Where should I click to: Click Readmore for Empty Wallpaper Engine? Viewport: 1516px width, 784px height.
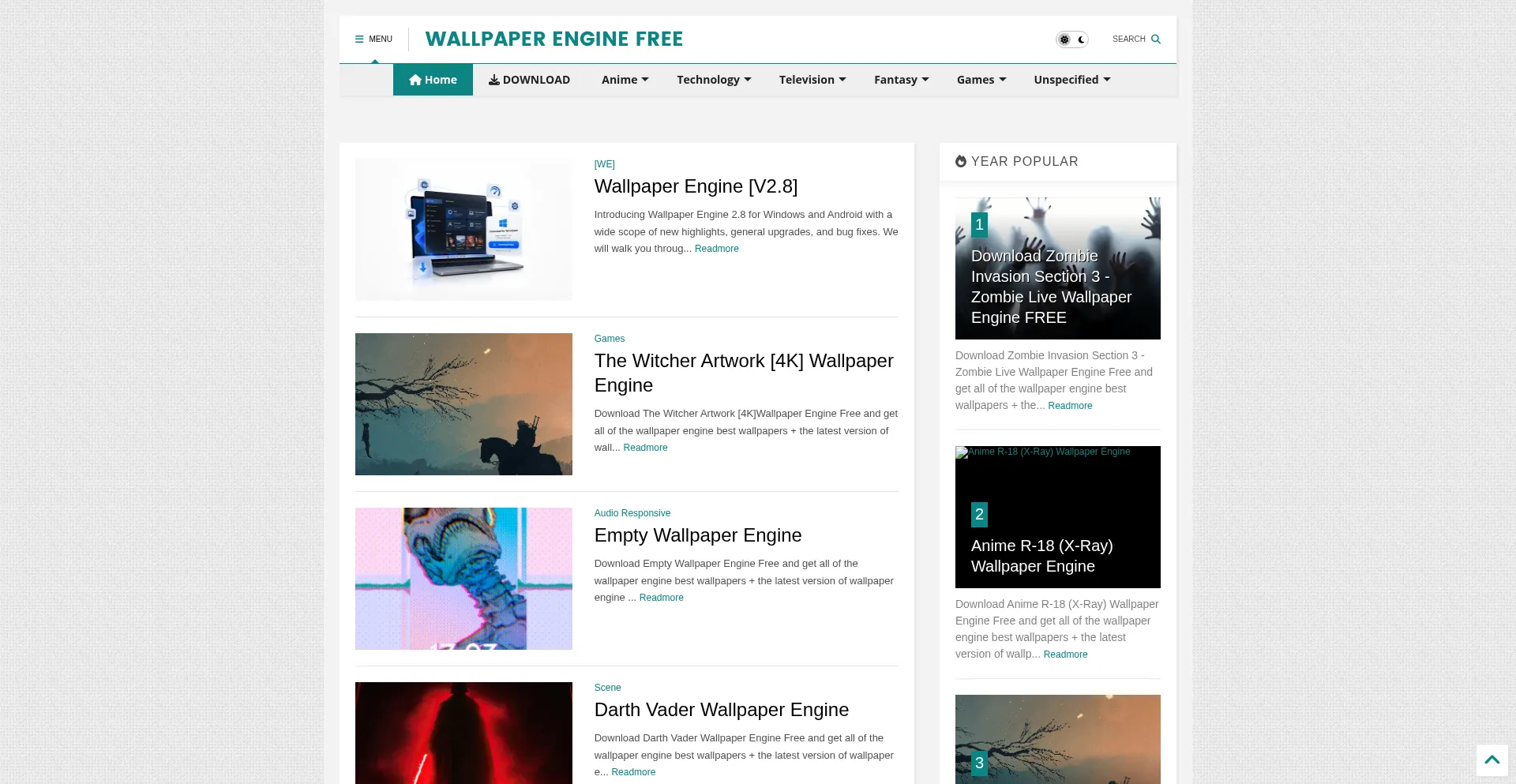(661, 598)
